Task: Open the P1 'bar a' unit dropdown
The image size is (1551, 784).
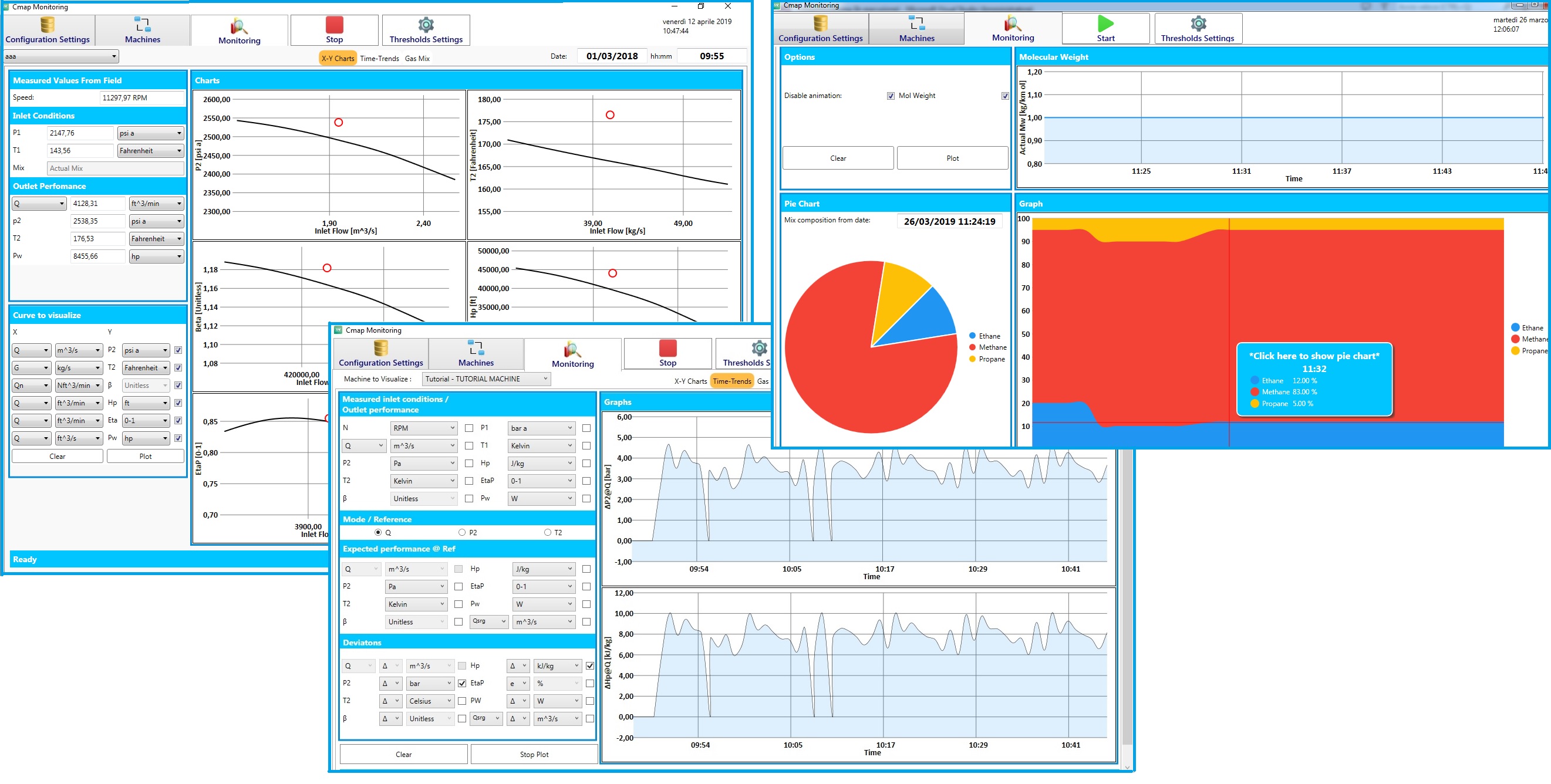Action: coord(541,428)
